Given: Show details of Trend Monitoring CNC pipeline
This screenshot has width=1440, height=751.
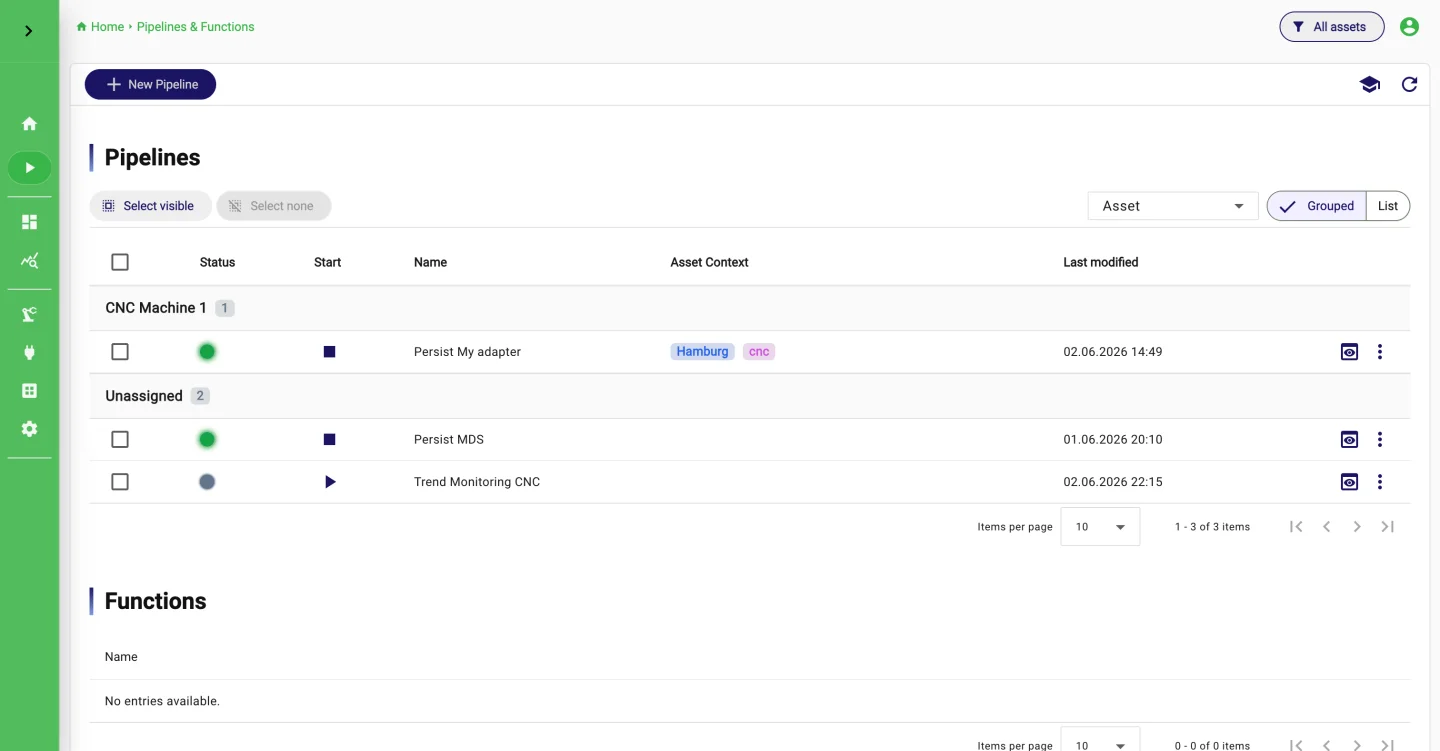Looking at the screenshot, I should pos(1349,482).
